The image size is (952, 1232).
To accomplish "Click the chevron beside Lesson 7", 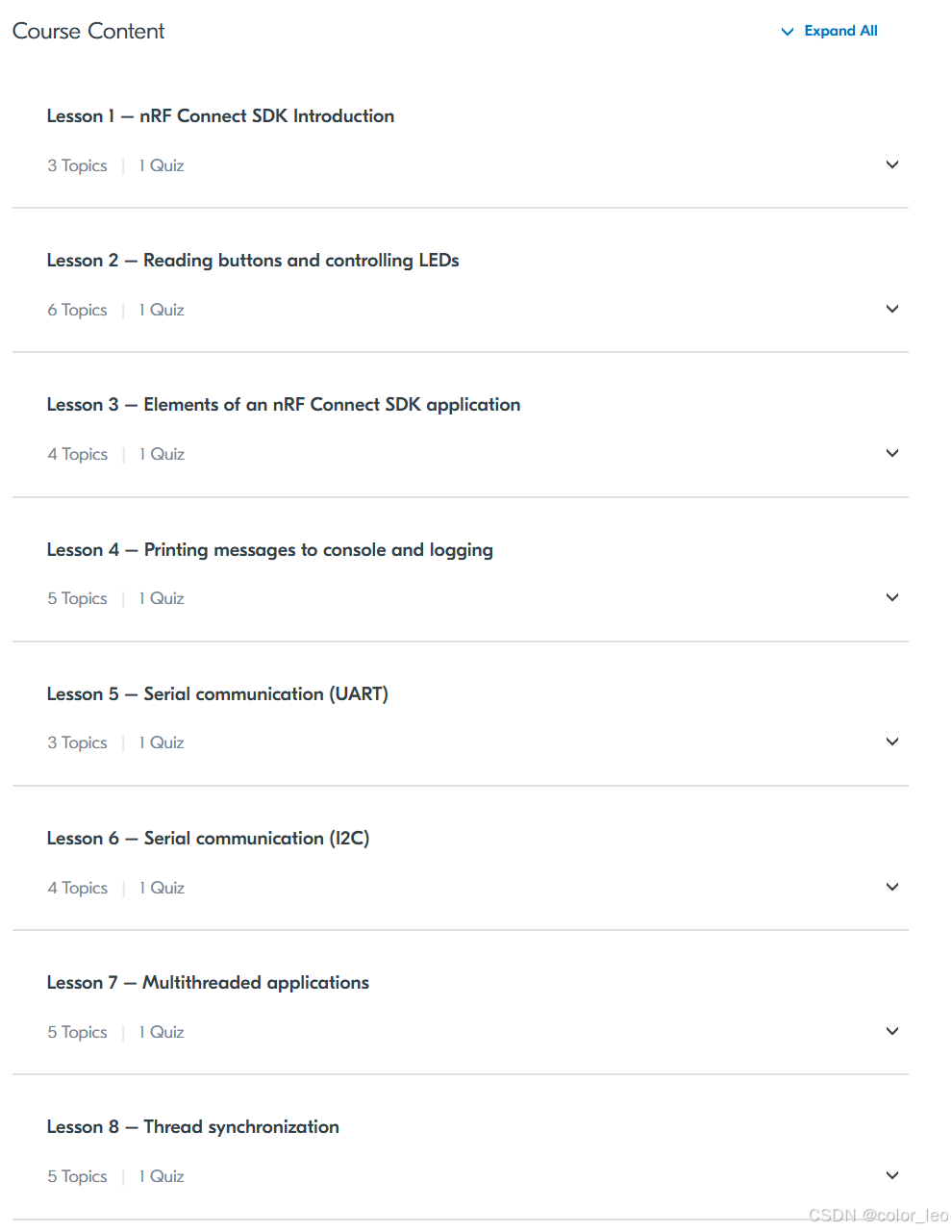I will tap(892, 1031).
